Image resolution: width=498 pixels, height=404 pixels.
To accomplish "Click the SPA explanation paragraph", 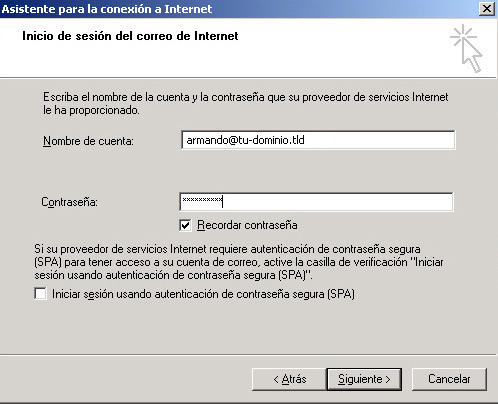I will click(x=239, y=262).
